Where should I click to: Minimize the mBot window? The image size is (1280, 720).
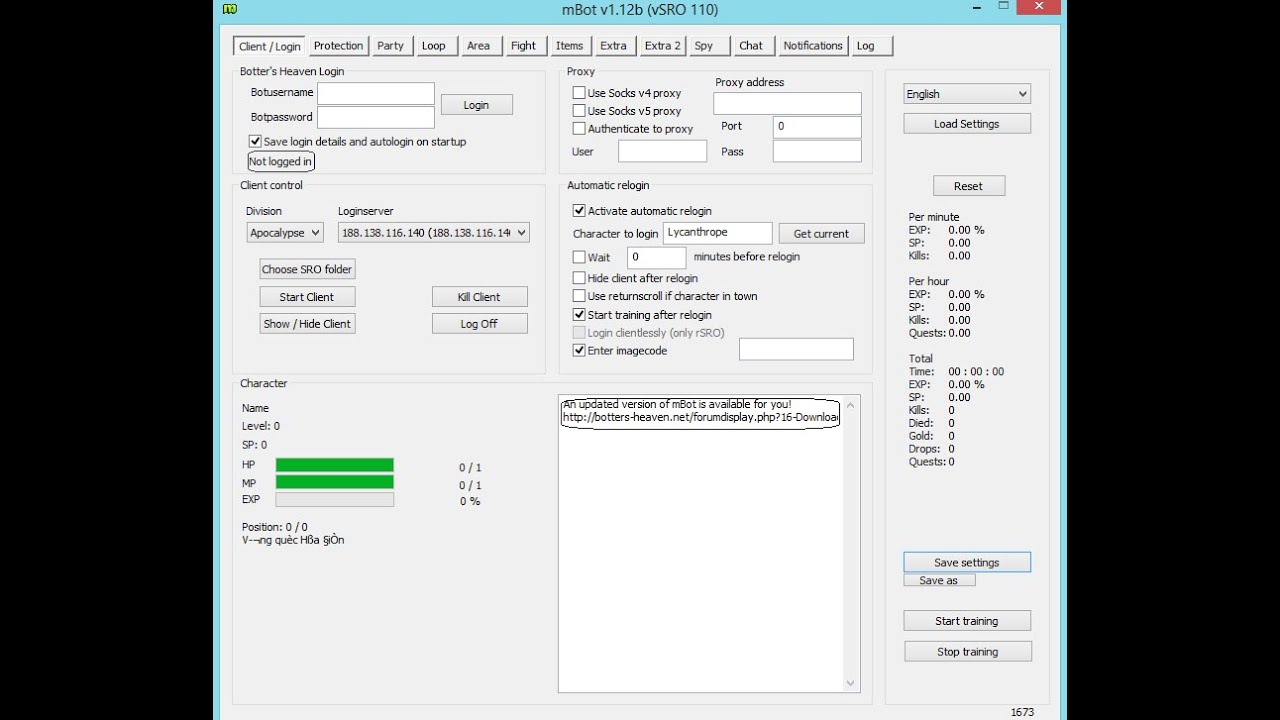979,9
